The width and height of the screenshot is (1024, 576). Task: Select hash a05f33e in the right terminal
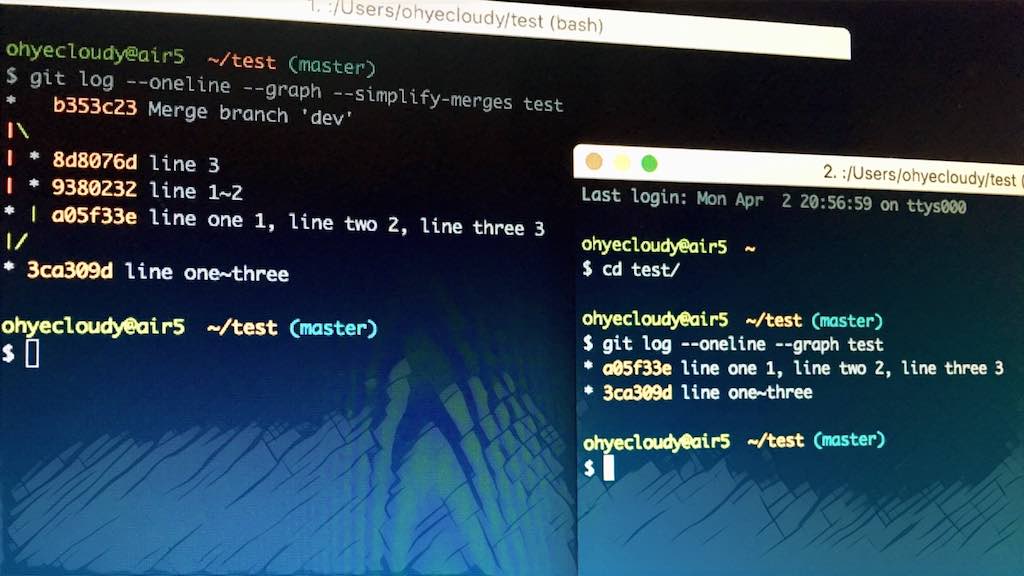point(638,368)
